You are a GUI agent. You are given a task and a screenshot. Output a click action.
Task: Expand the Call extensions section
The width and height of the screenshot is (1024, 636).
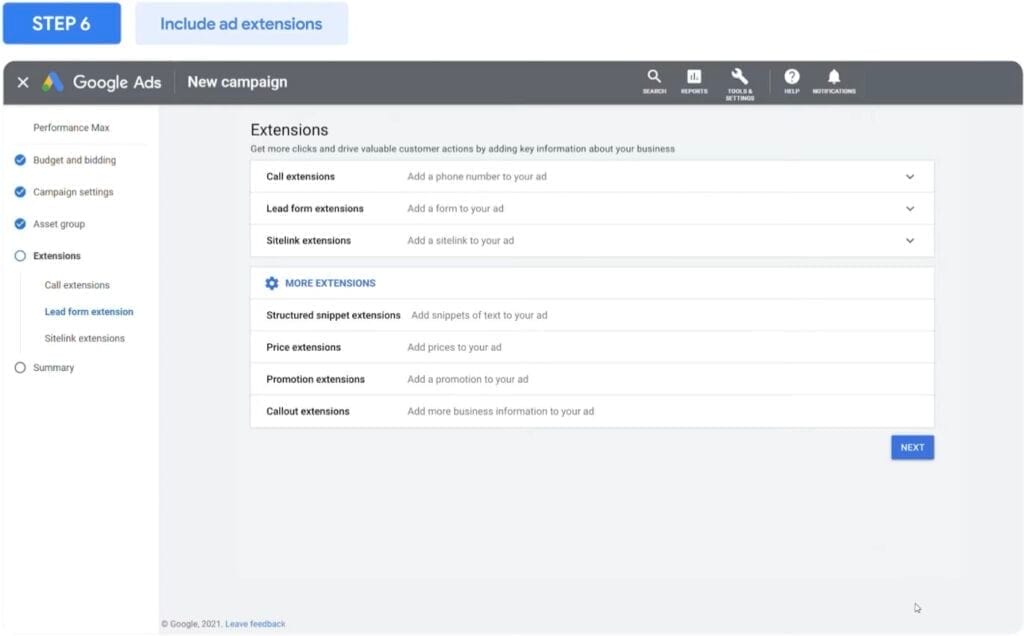pos(909,175)
